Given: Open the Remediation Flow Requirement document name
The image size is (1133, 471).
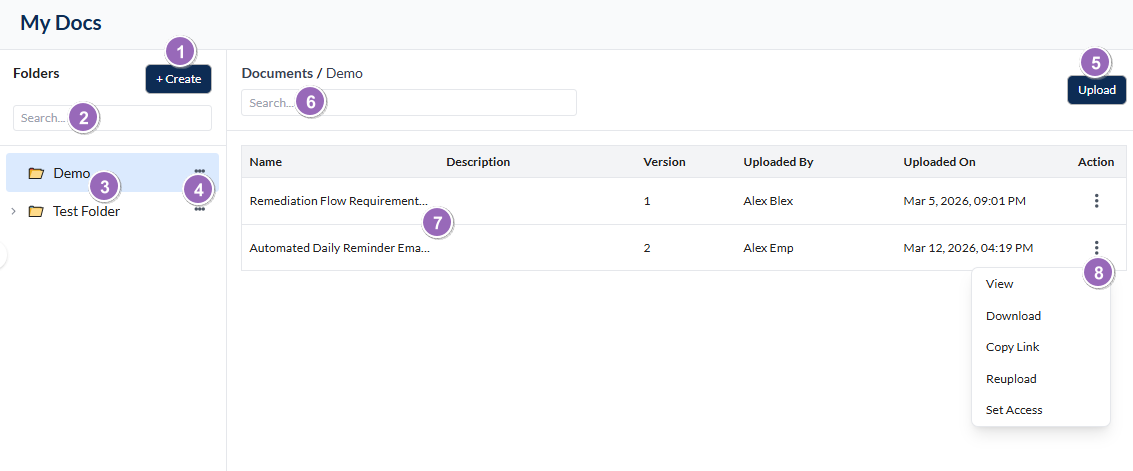Looking at the screenshot, I should point(339,201).
